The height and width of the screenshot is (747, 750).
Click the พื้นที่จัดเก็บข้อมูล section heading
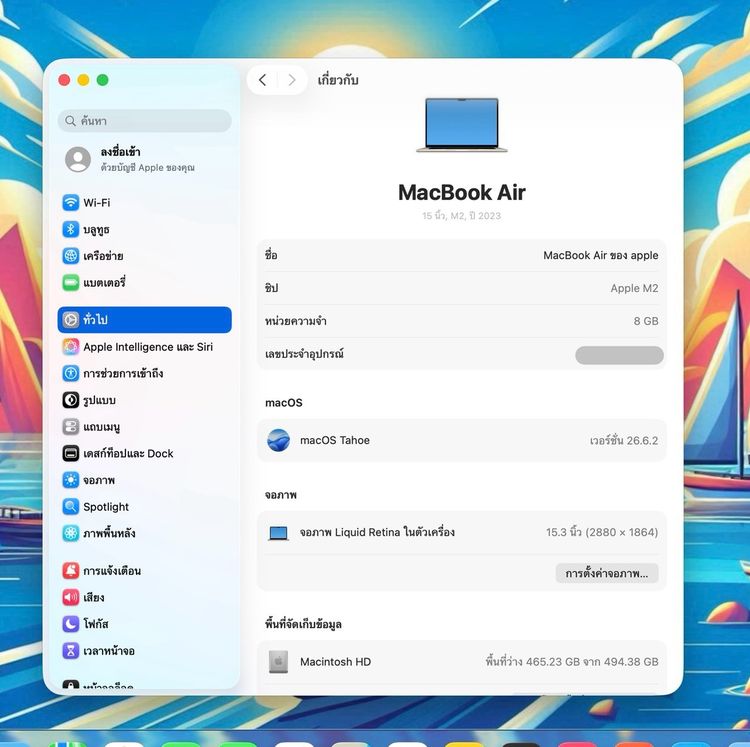tap(303, 624)
